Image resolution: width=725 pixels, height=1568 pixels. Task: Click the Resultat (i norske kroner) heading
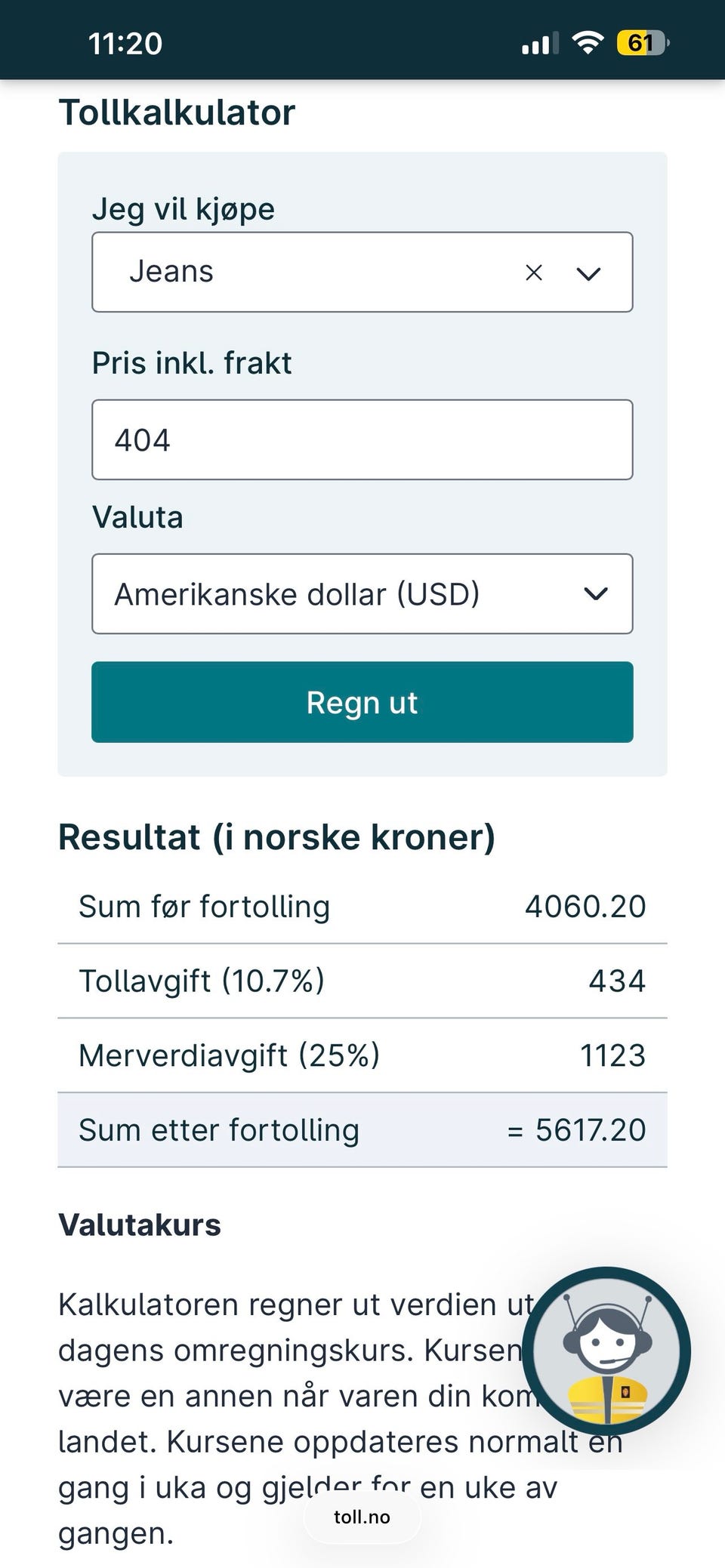276,837
